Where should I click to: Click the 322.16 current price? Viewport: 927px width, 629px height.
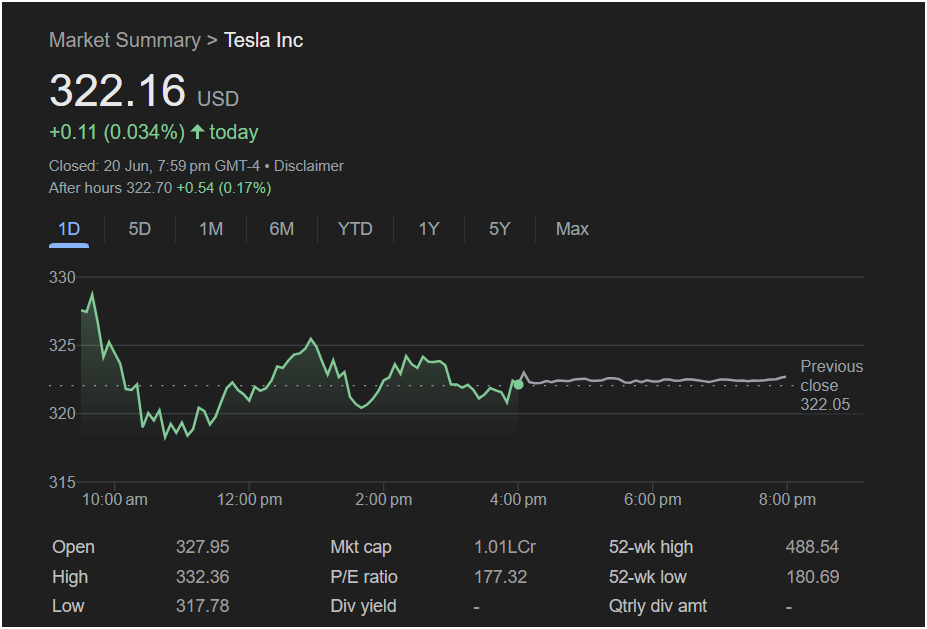(x=118, y=90)
